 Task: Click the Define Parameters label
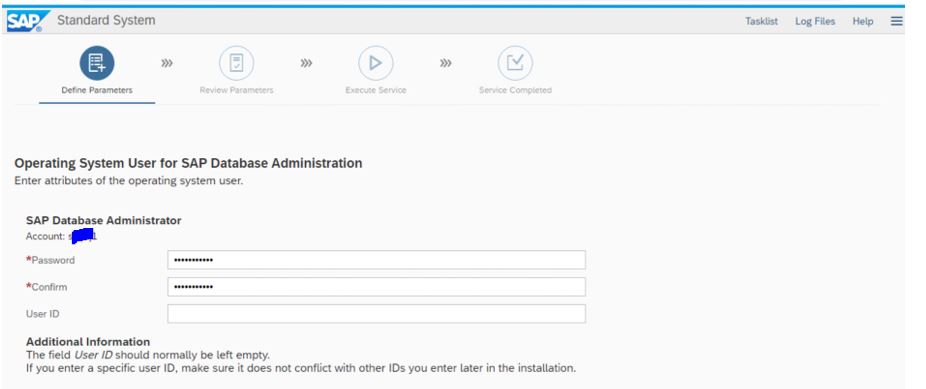click(x=97, y=90)
